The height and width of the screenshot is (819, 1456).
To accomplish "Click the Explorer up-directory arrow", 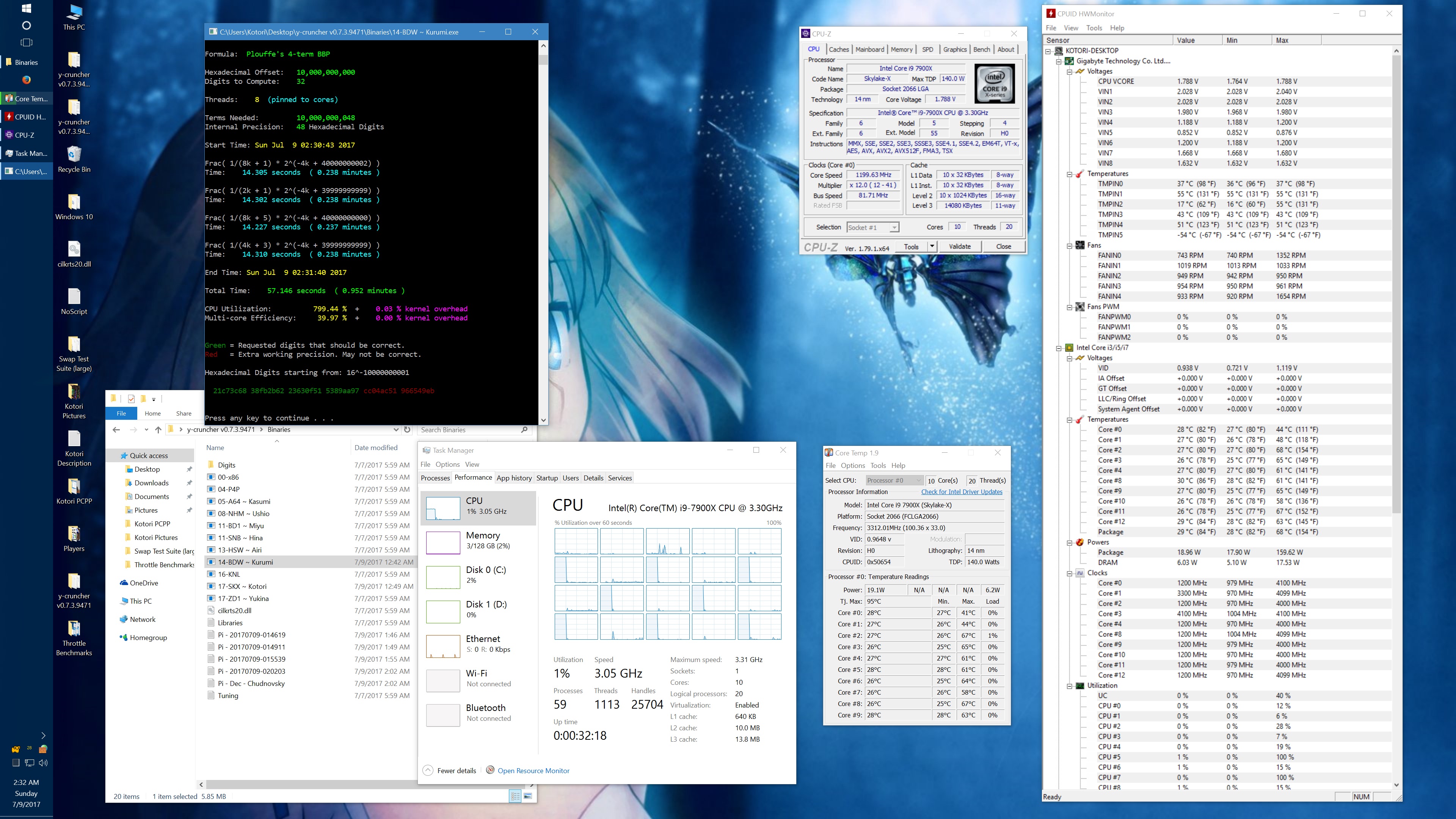I will (x=158, y=430).
